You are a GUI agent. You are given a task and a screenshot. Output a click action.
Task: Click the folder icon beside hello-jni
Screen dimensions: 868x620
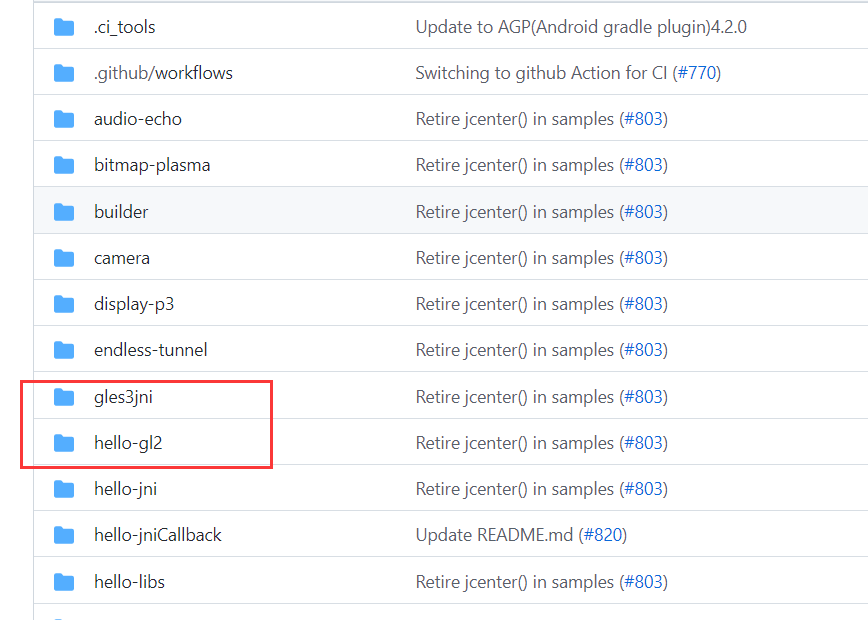click(x=64, y=489)
